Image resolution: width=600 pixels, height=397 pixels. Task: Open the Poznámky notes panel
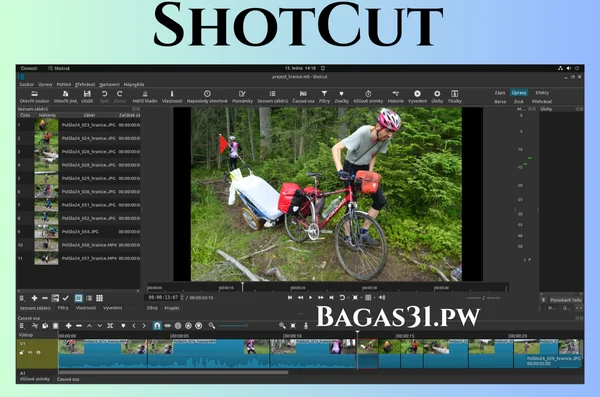click(242, 94)
